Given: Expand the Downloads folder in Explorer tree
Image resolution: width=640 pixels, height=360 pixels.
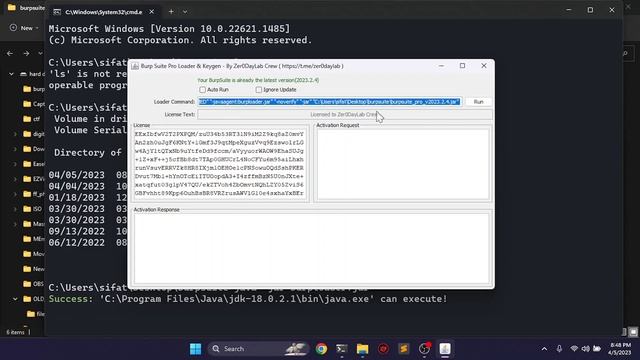Looking at the screenshot, I should [15, 149].
